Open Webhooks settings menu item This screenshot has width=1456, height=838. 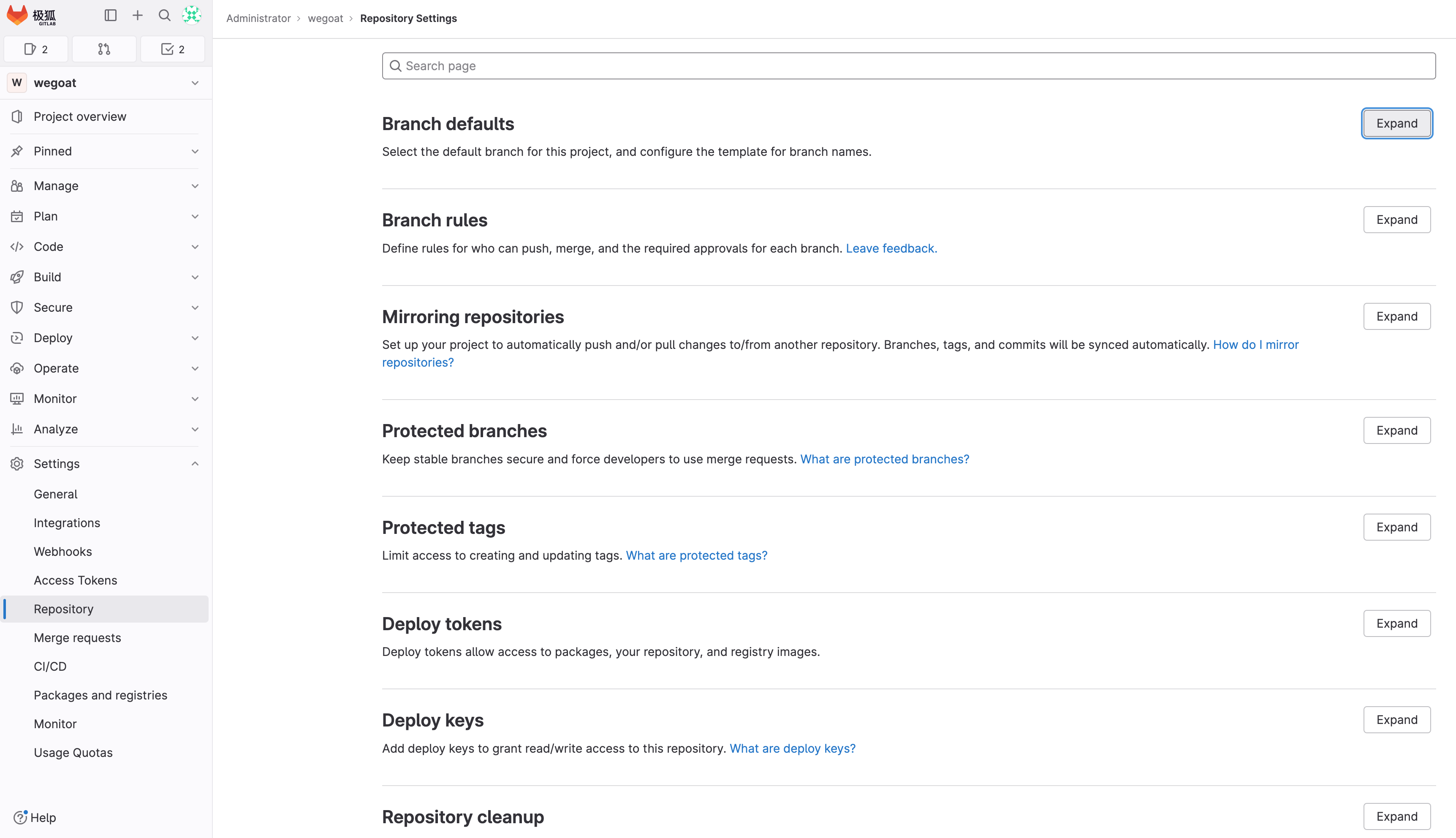[x=62, y=551]
